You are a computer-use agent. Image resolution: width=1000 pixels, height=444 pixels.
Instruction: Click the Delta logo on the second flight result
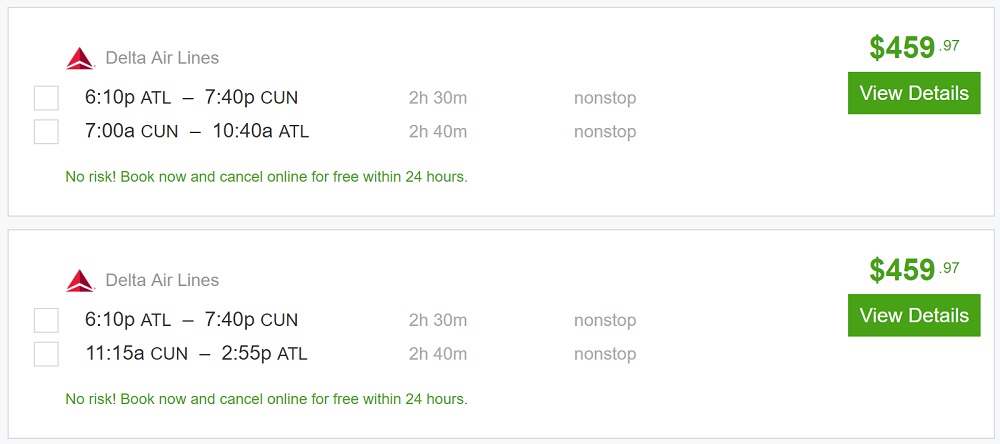click(x=79, y=281)
